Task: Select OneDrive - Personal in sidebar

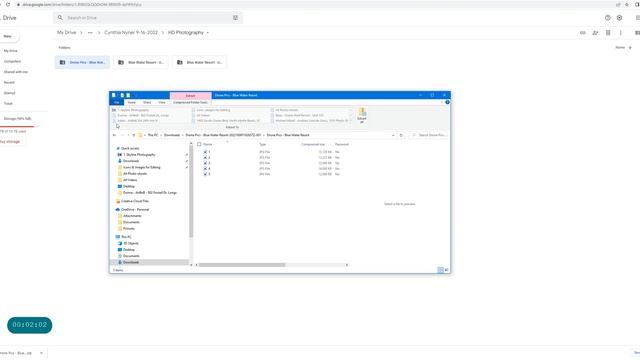Action: [135, 209]
